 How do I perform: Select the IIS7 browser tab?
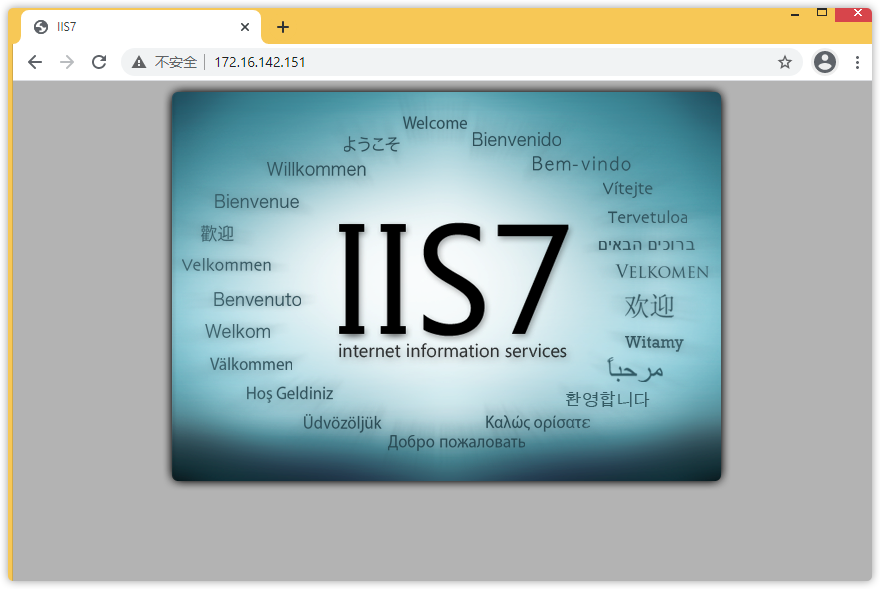click(x=141, y=27)
